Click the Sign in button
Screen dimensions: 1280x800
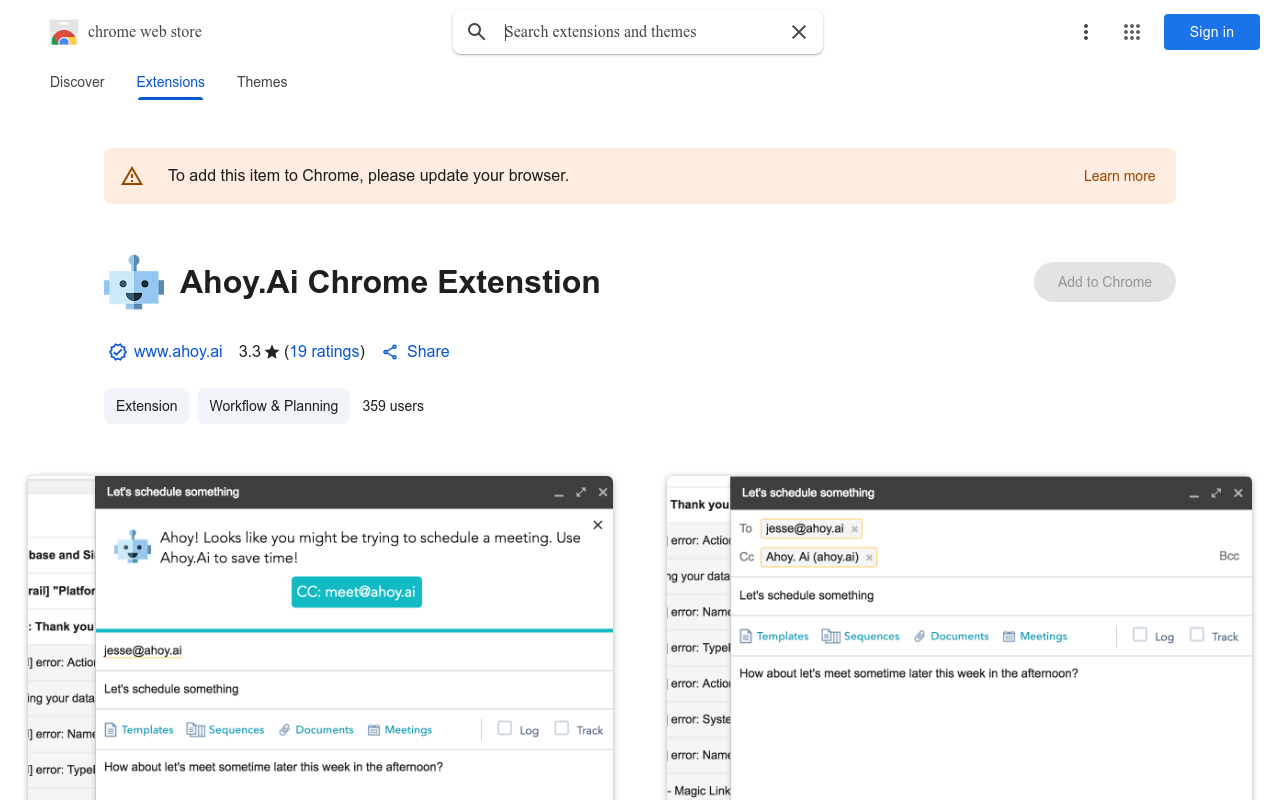coord(1212,32)
